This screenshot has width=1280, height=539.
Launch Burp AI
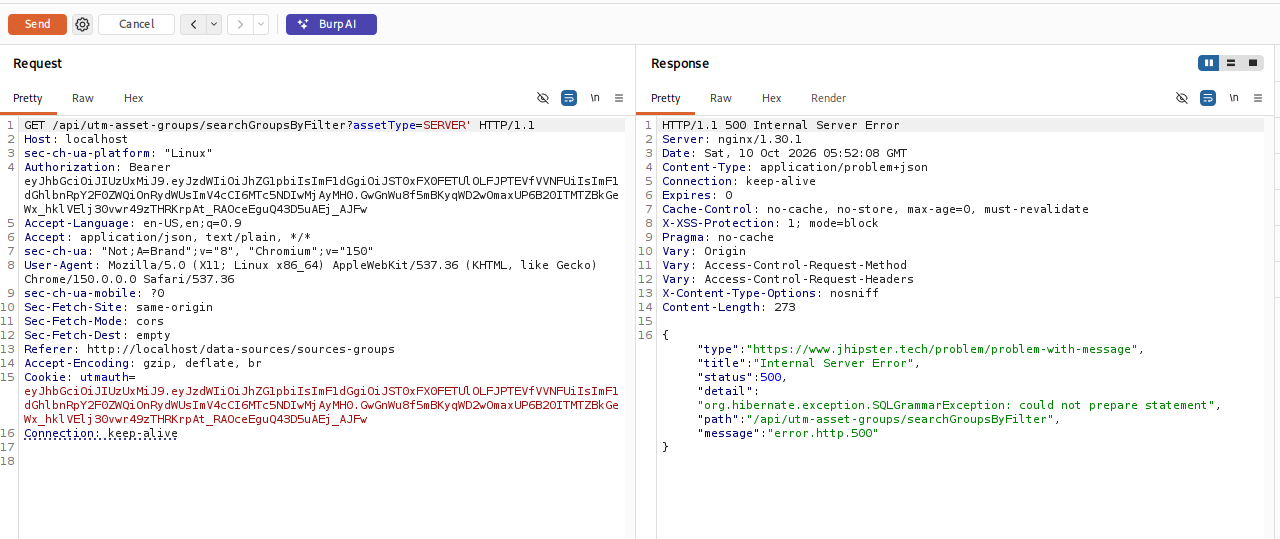[331, 24]
